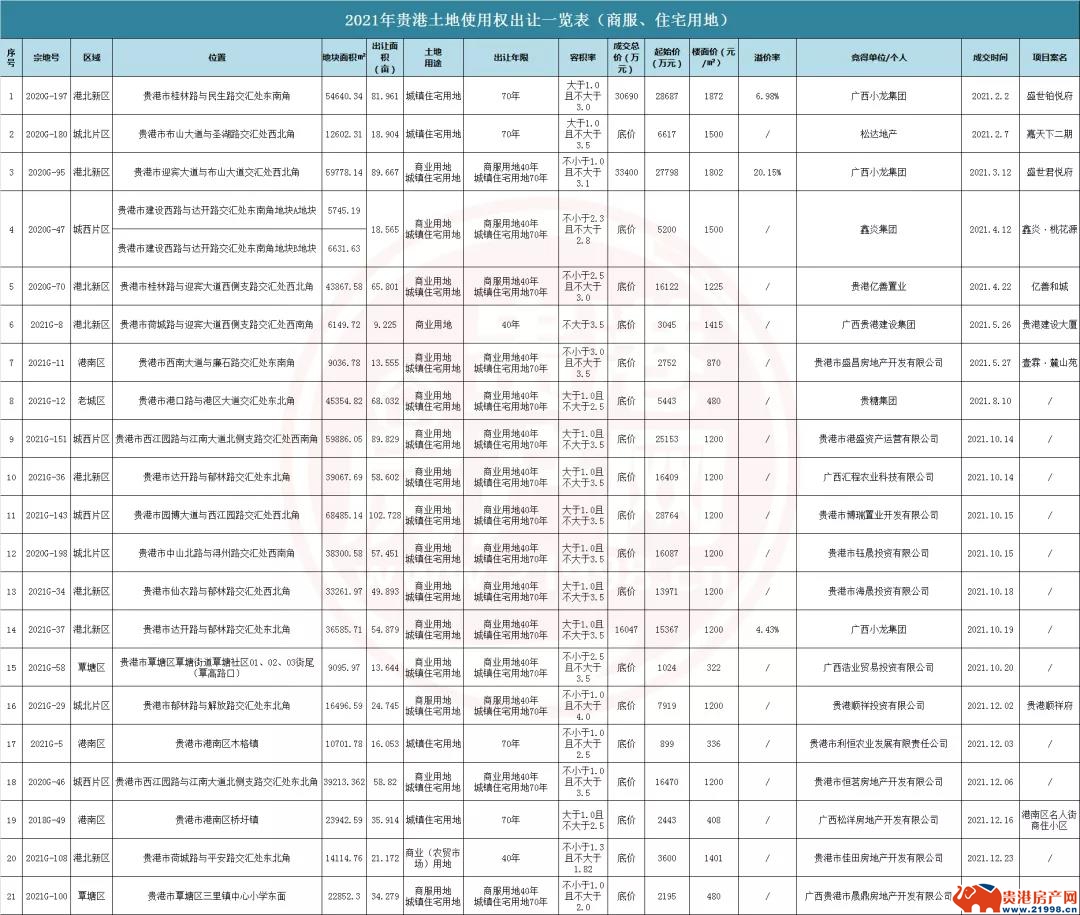Image resolution: width=1080 pixels, height=915 pixels.
Task: Click winner '贵港亿善置业'
Action: [878, 287]
